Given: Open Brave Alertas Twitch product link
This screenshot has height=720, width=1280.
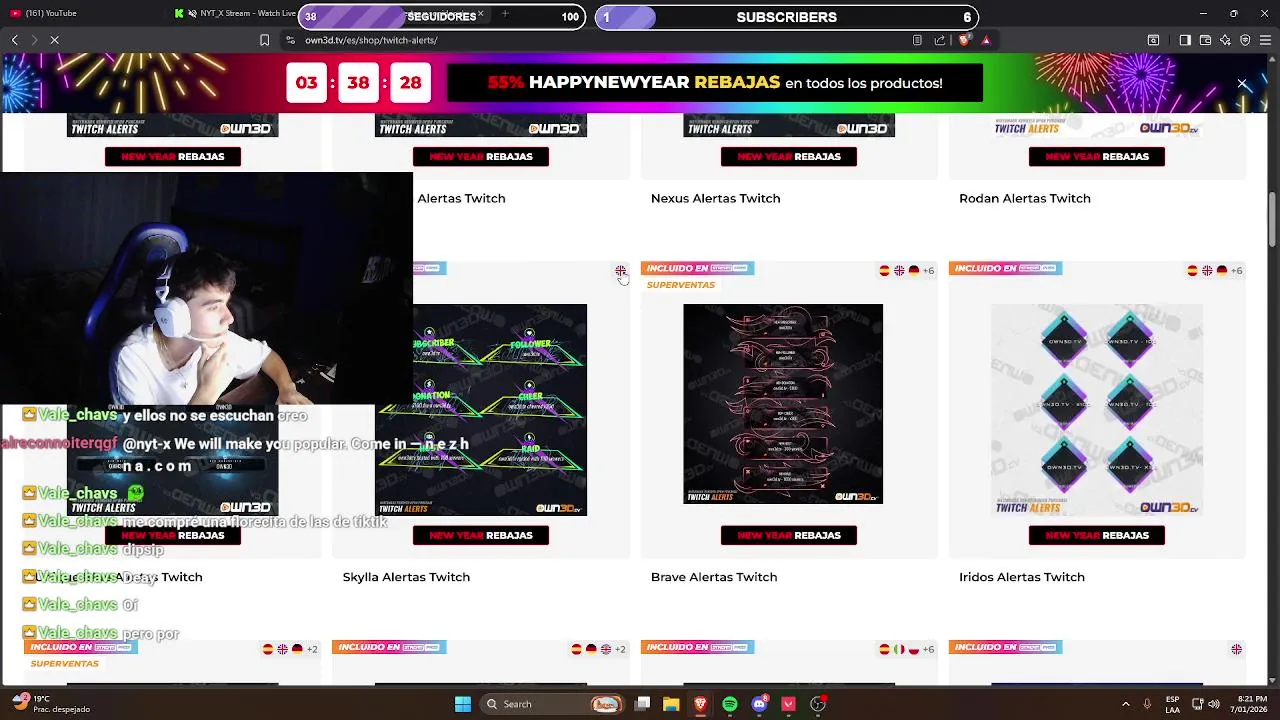Looking at the screenshot, I should pyautogui.click(x=714, y=577).
